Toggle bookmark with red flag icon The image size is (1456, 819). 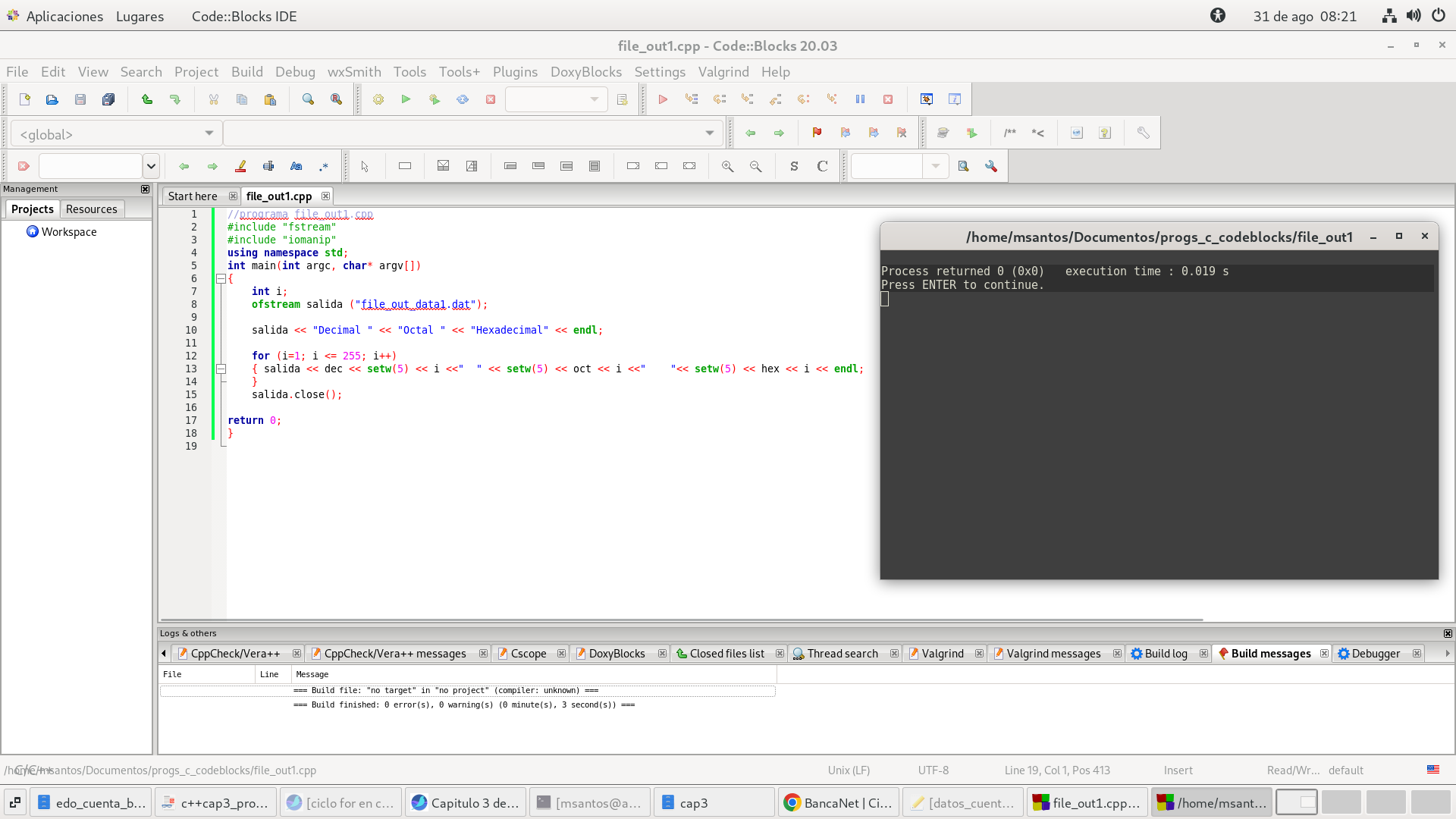pos(817,133)
